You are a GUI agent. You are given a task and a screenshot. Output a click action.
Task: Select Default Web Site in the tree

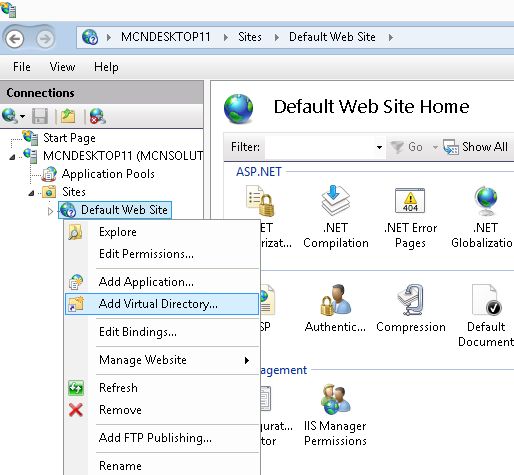[124, 210]
